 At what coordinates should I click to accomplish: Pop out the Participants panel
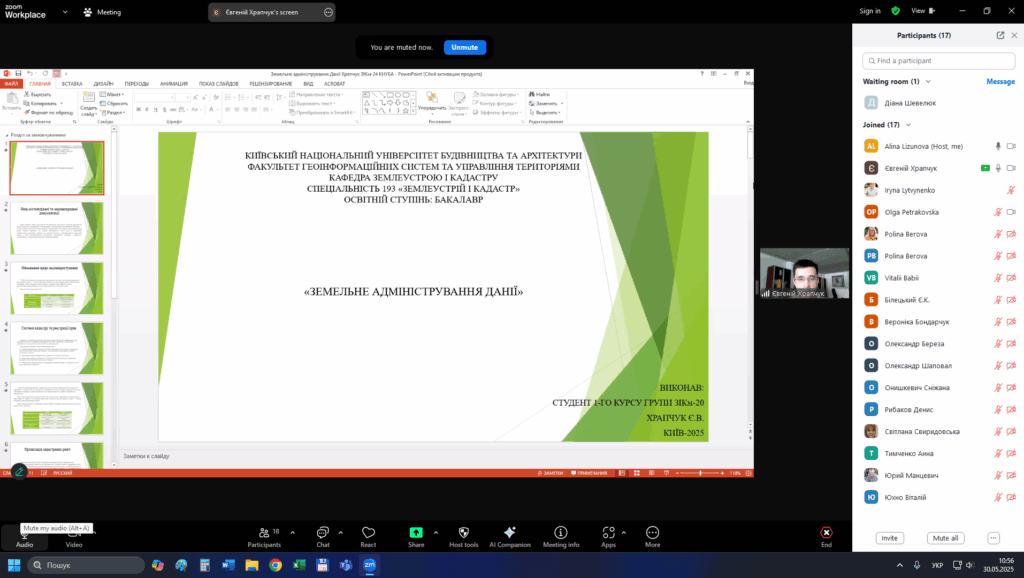click(x=1000, y=35)
